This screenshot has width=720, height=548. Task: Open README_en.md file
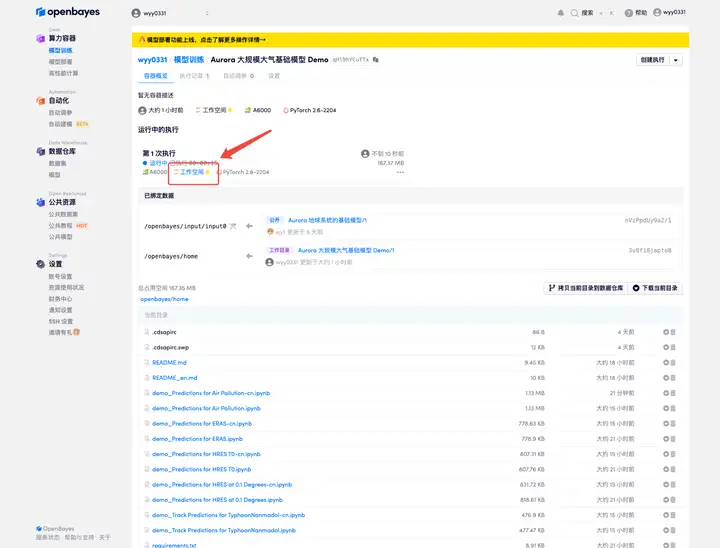(x=174, y=378)
